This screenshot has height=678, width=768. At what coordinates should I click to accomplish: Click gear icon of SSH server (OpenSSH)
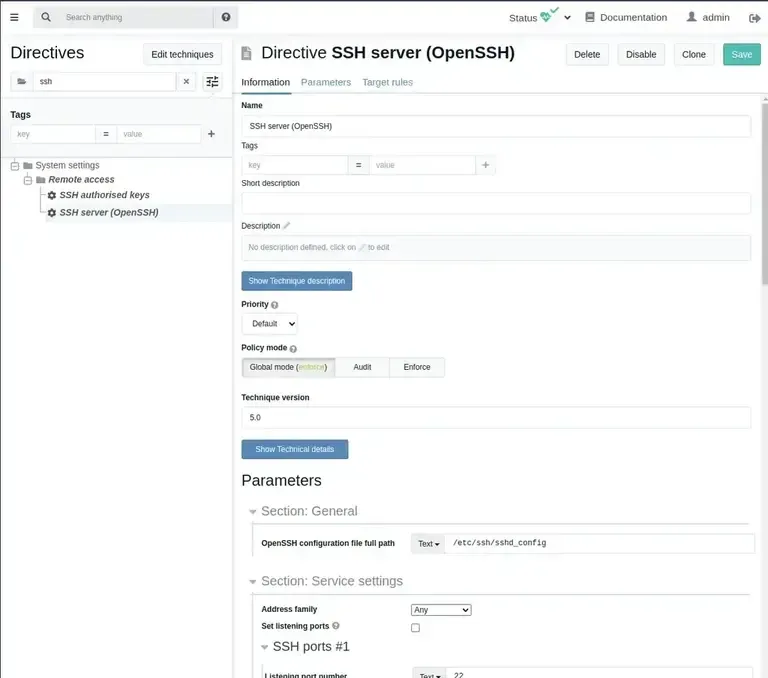point(52,213)
